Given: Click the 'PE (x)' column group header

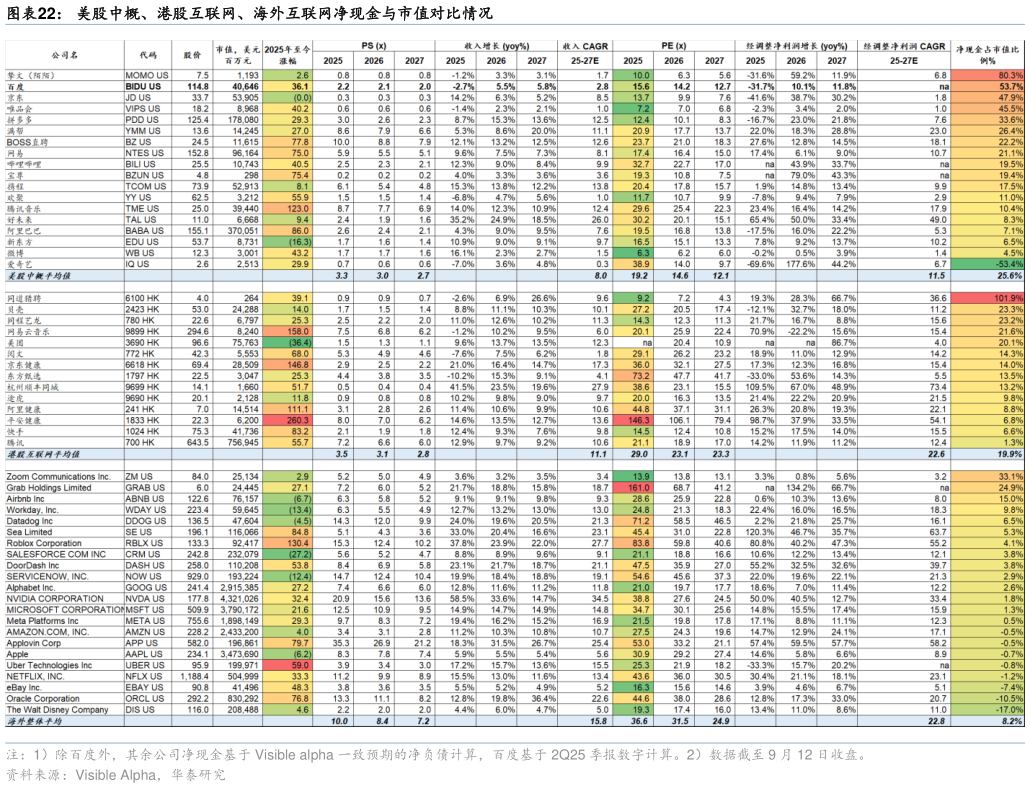Looking at the screenshot, I should click(x=673, y=46).
